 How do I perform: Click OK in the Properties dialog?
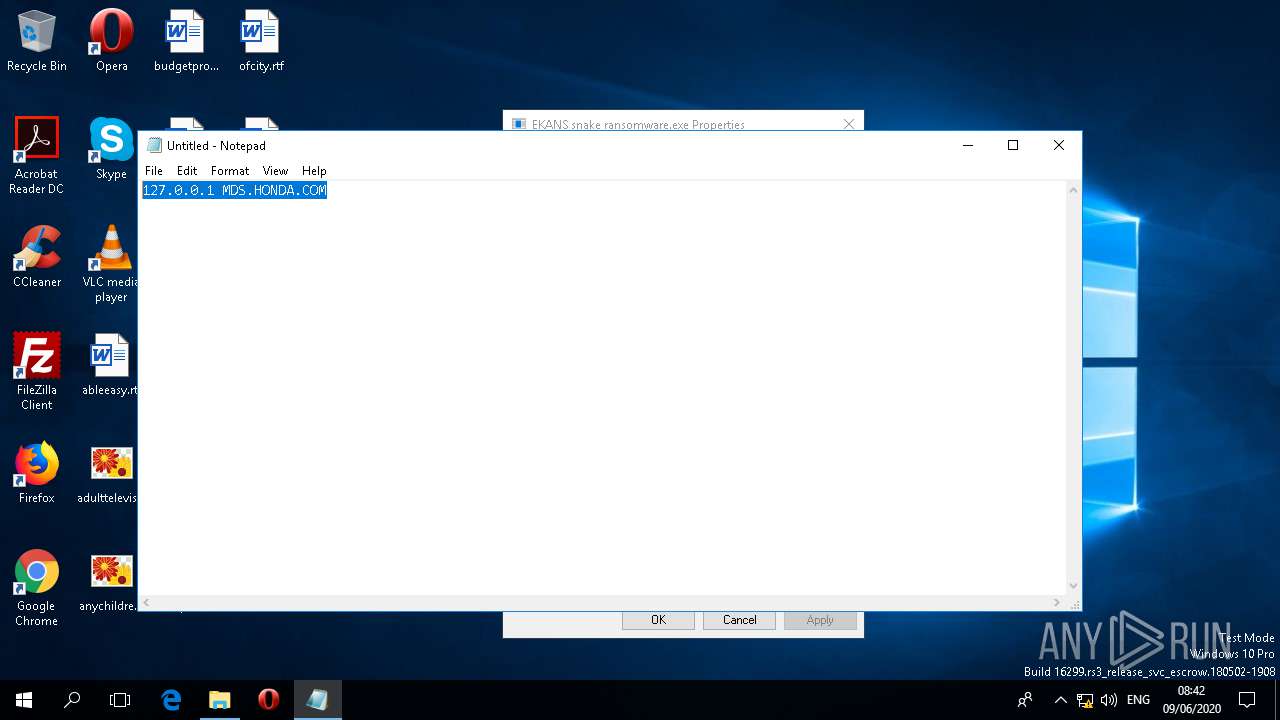coord(658,620)
